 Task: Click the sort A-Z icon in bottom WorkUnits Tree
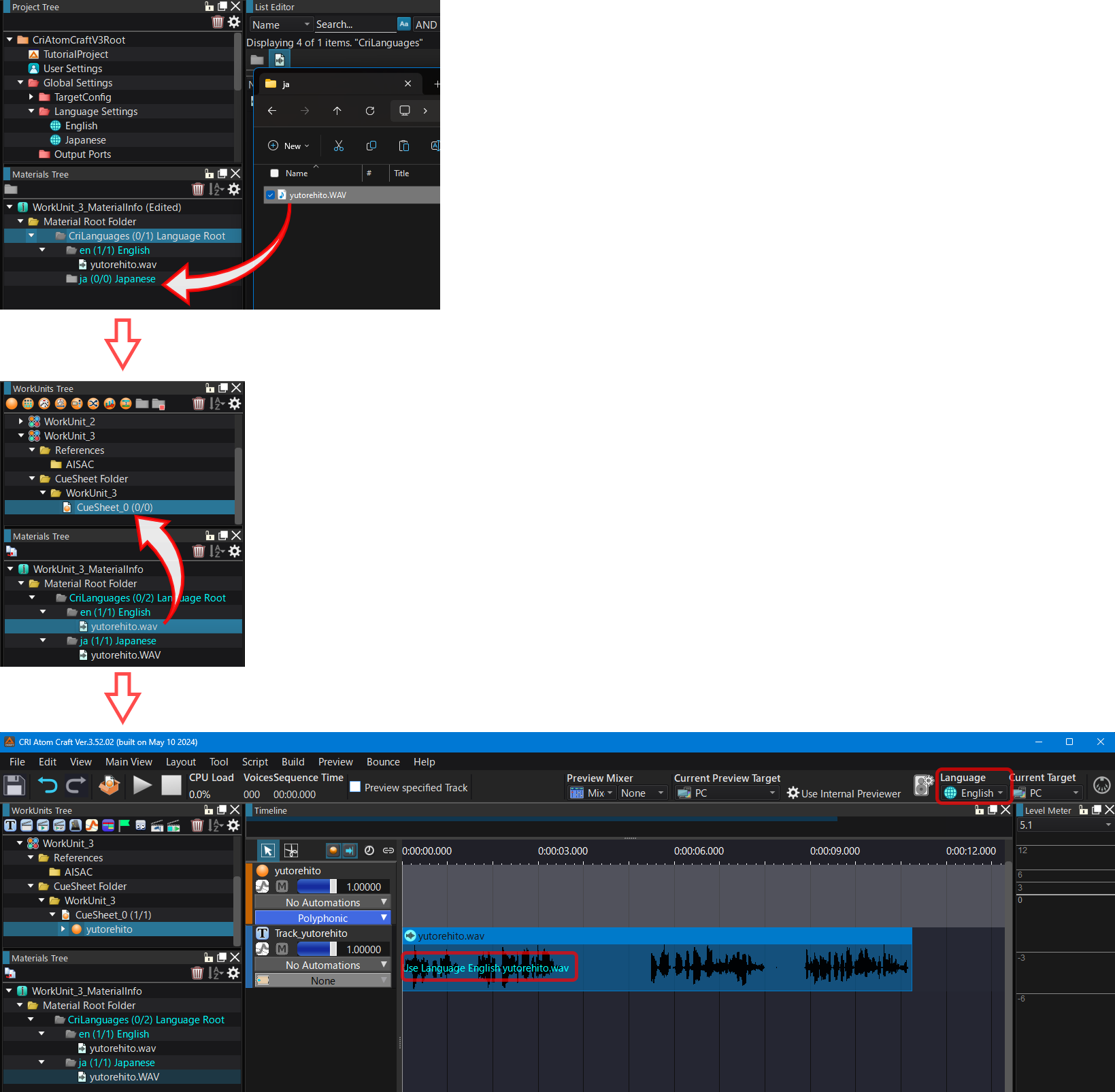pos(216,825)
